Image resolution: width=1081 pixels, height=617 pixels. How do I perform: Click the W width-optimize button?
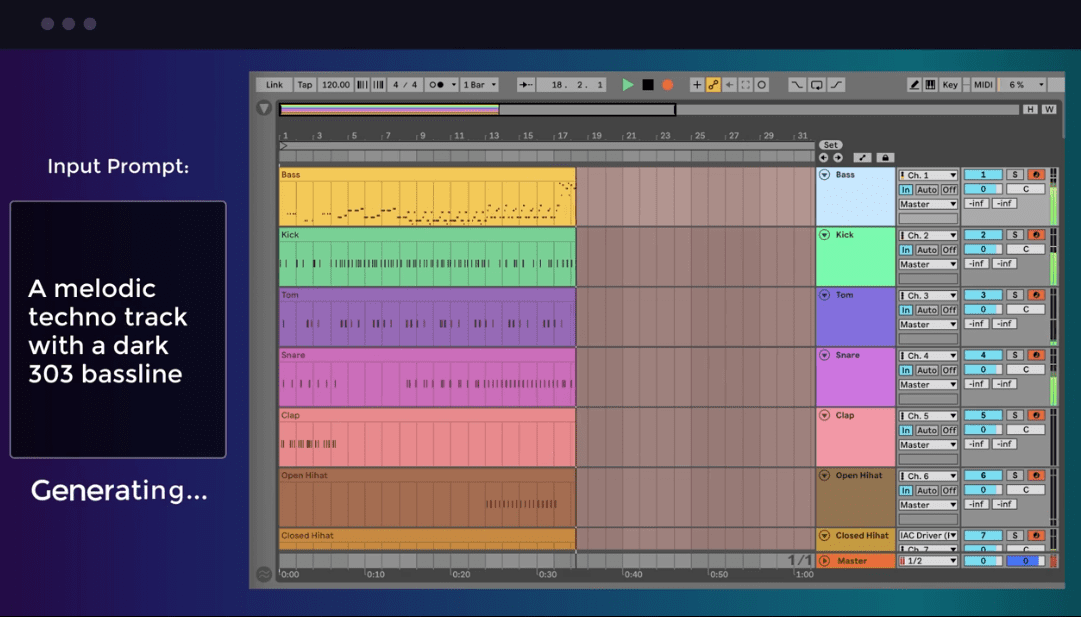(1049, 109)
